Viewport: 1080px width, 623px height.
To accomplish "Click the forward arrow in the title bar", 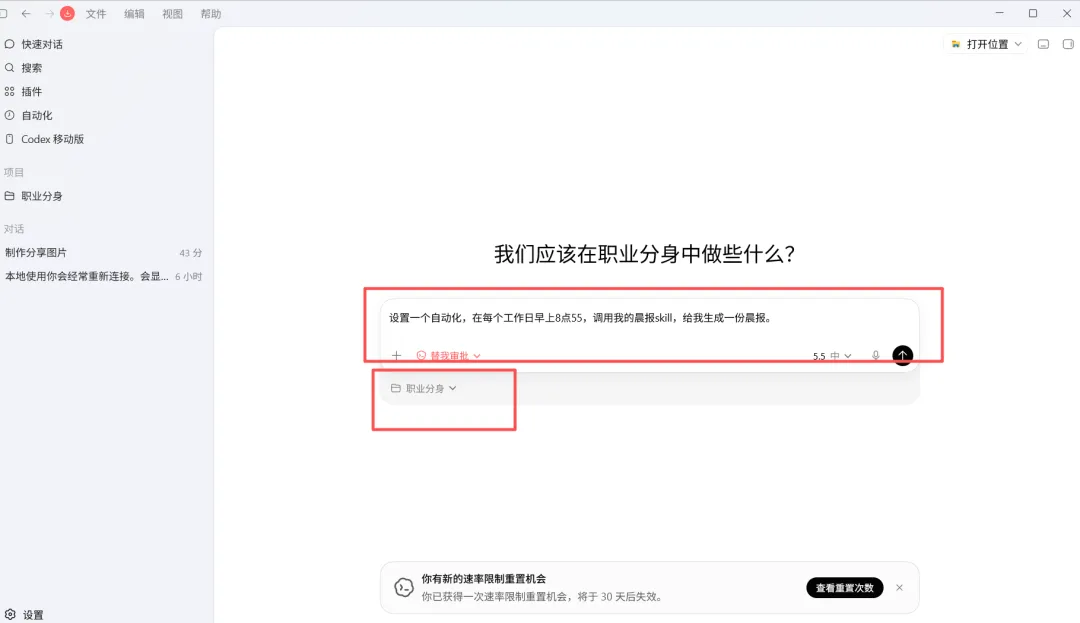I will click(49, 13).
